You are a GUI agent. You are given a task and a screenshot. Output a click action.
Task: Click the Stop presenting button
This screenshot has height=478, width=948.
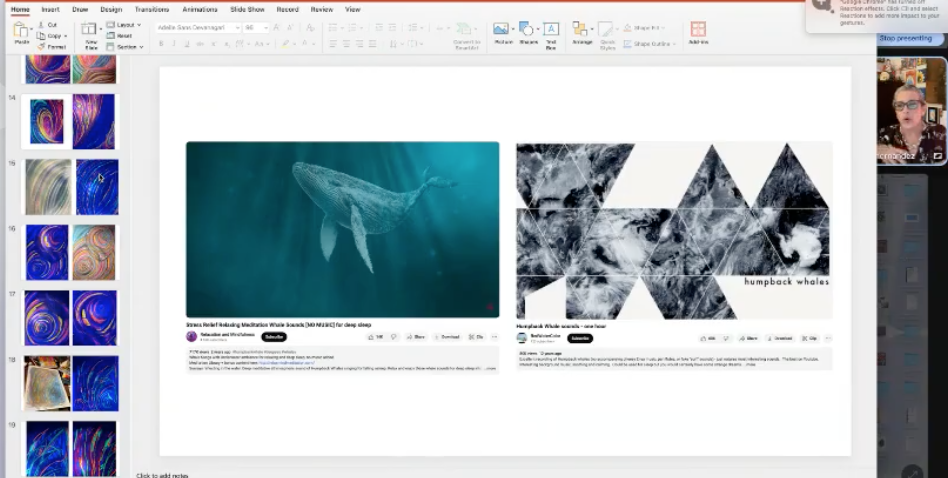point(906,38)
